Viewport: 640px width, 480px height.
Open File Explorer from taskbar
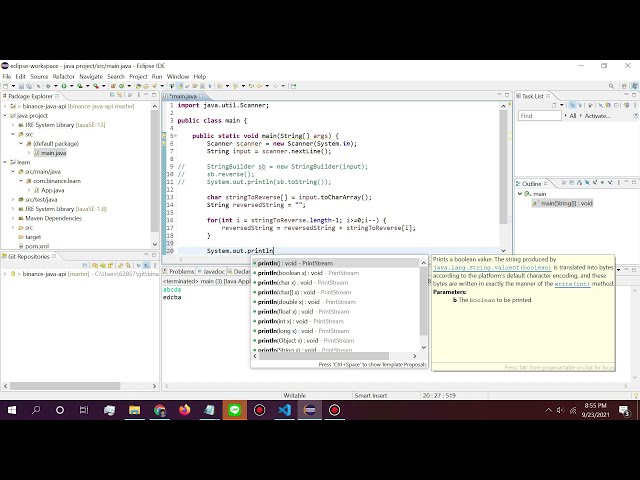(134, 410)
